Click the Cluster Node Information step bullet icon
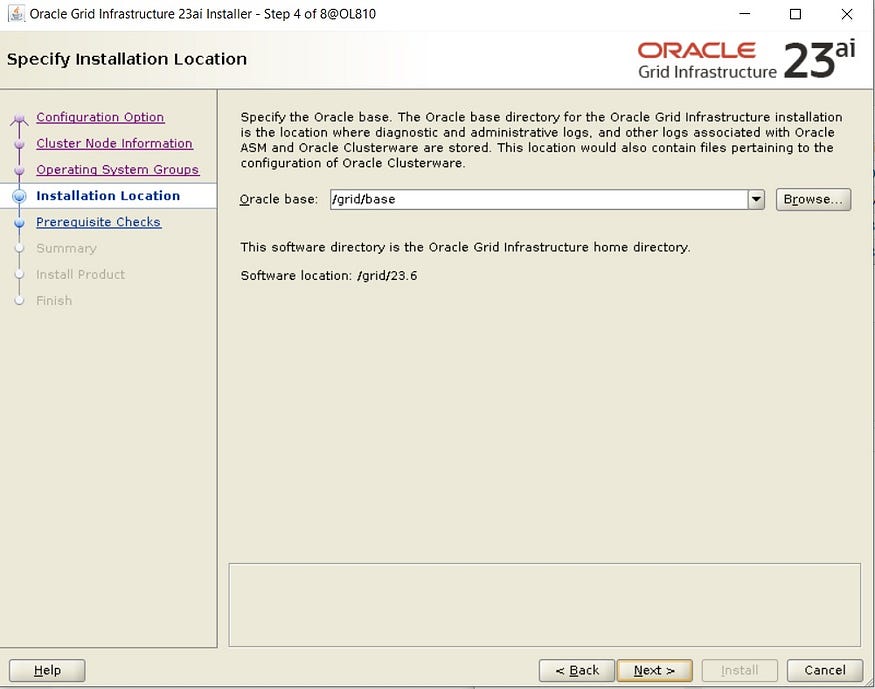The height and width of the screenshot is (689, 875). coord(20,143)
